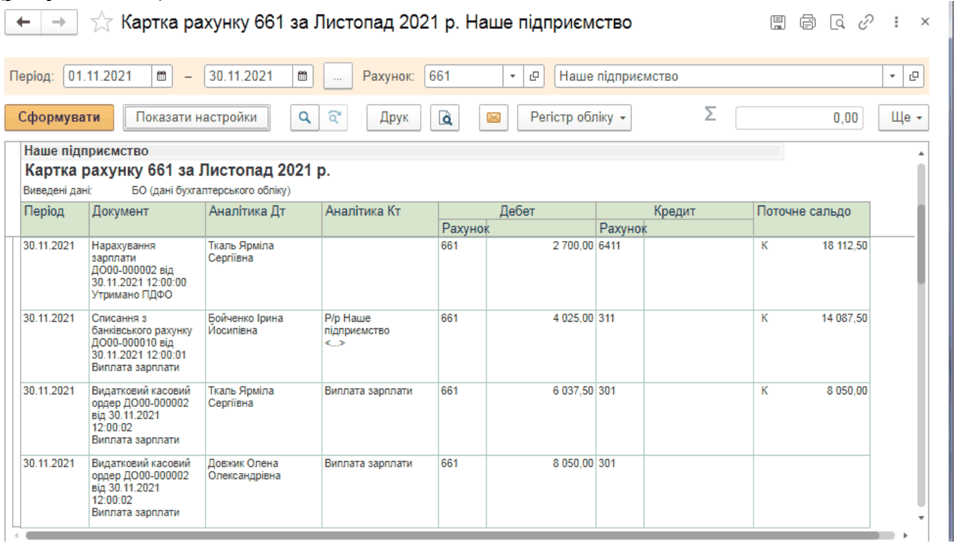The height and width of the screenshot is (542, 954).
Task: Open the Ще menu
Action: [904, 117]
